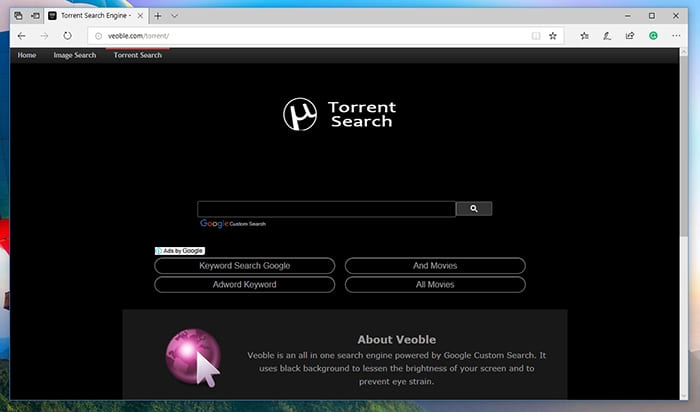Open the Torrent Search page
The height and width of the screenshot is (412, 700).
tap(138, 55)
